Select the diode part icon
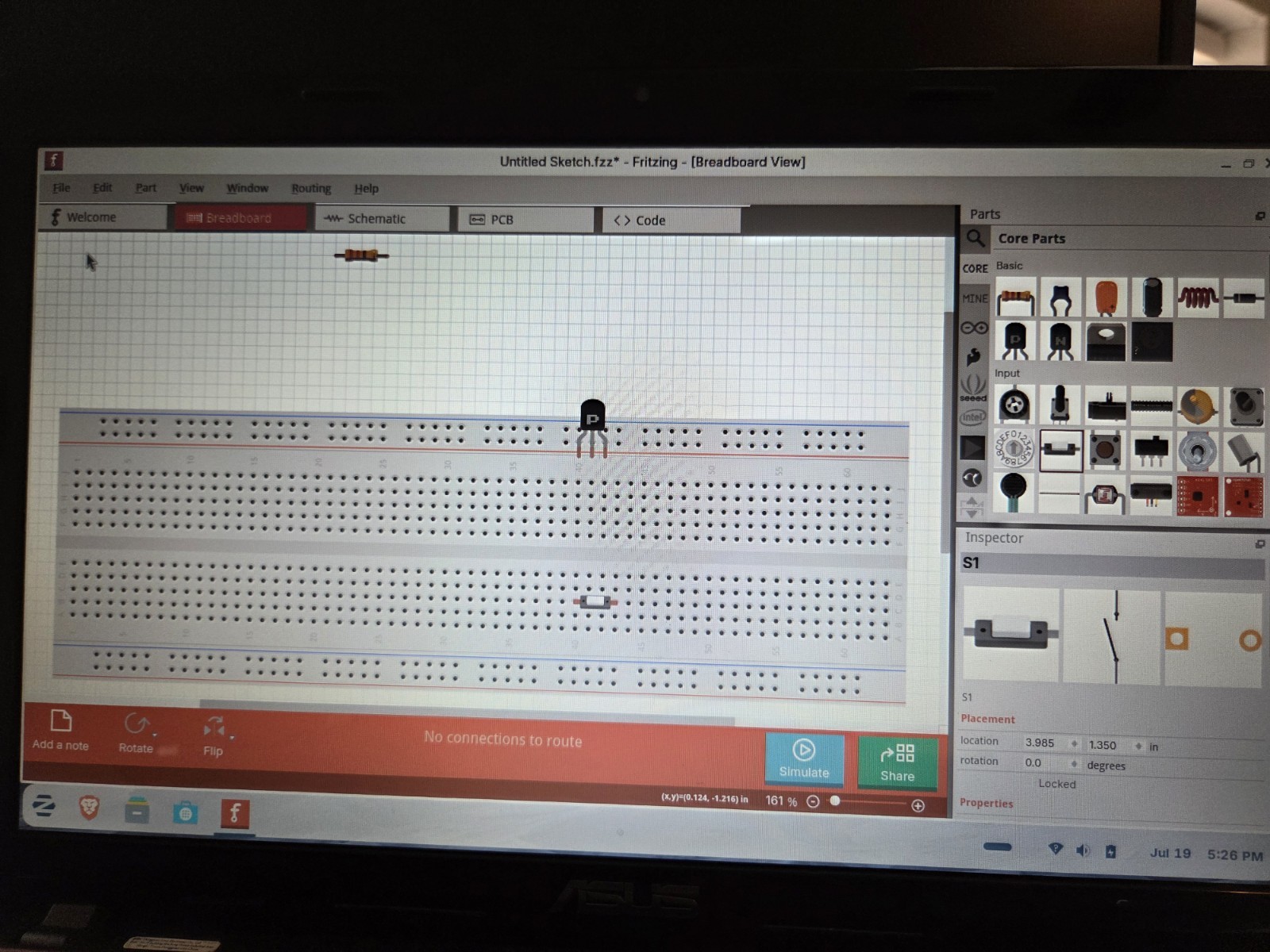The width and height of the screenshot is (1270, 952). (1243, 298)
